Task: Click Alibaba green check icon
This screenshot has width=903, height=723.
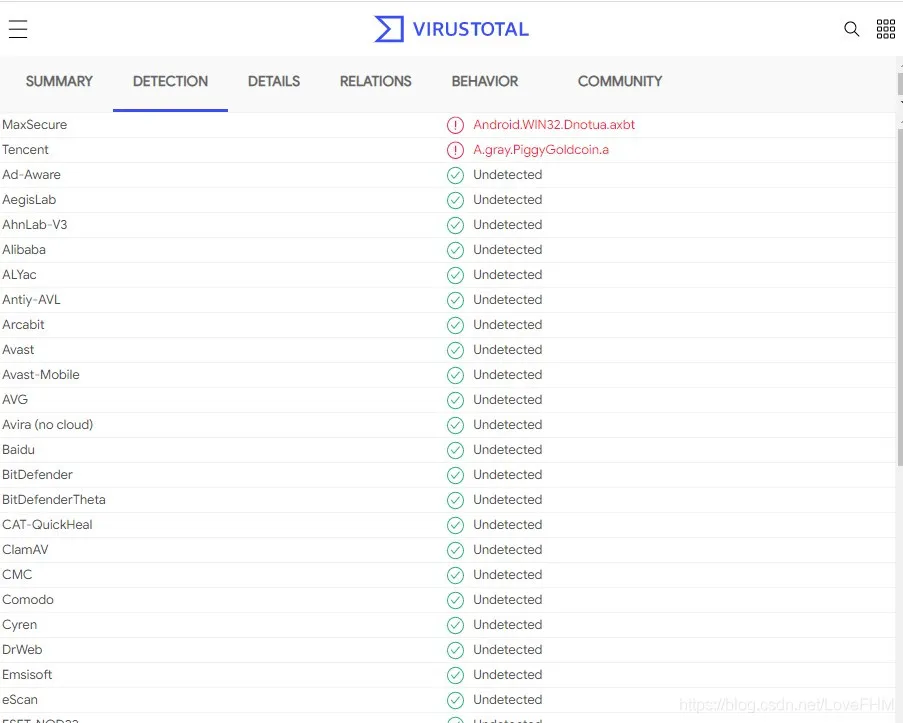Action: 455,250
